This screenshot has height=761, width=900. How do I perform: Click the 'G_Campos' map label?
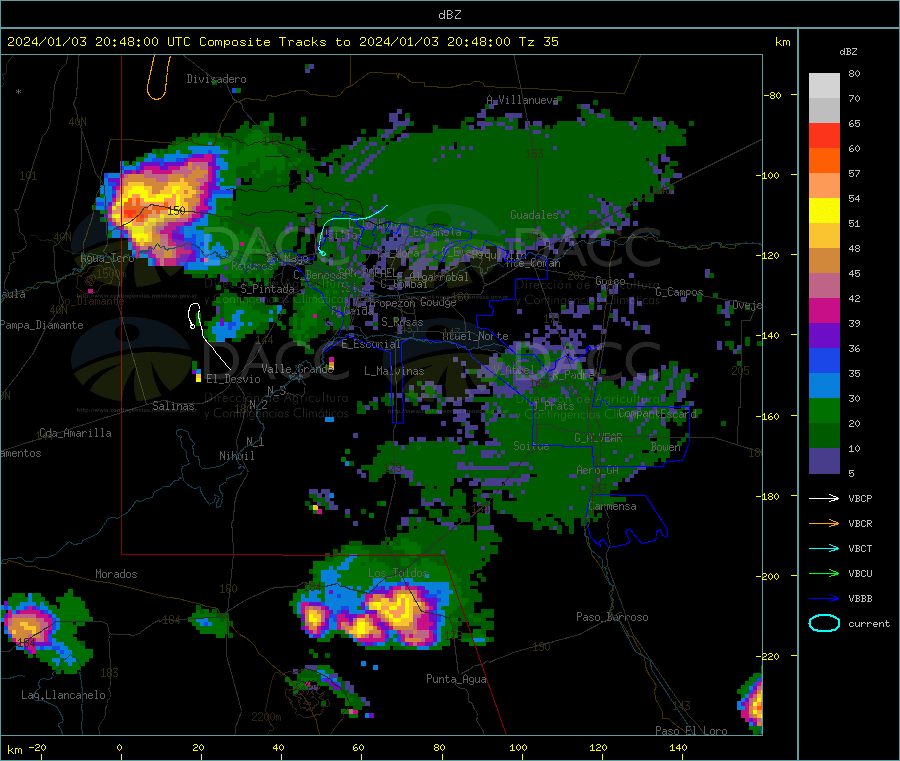(679, 292)
